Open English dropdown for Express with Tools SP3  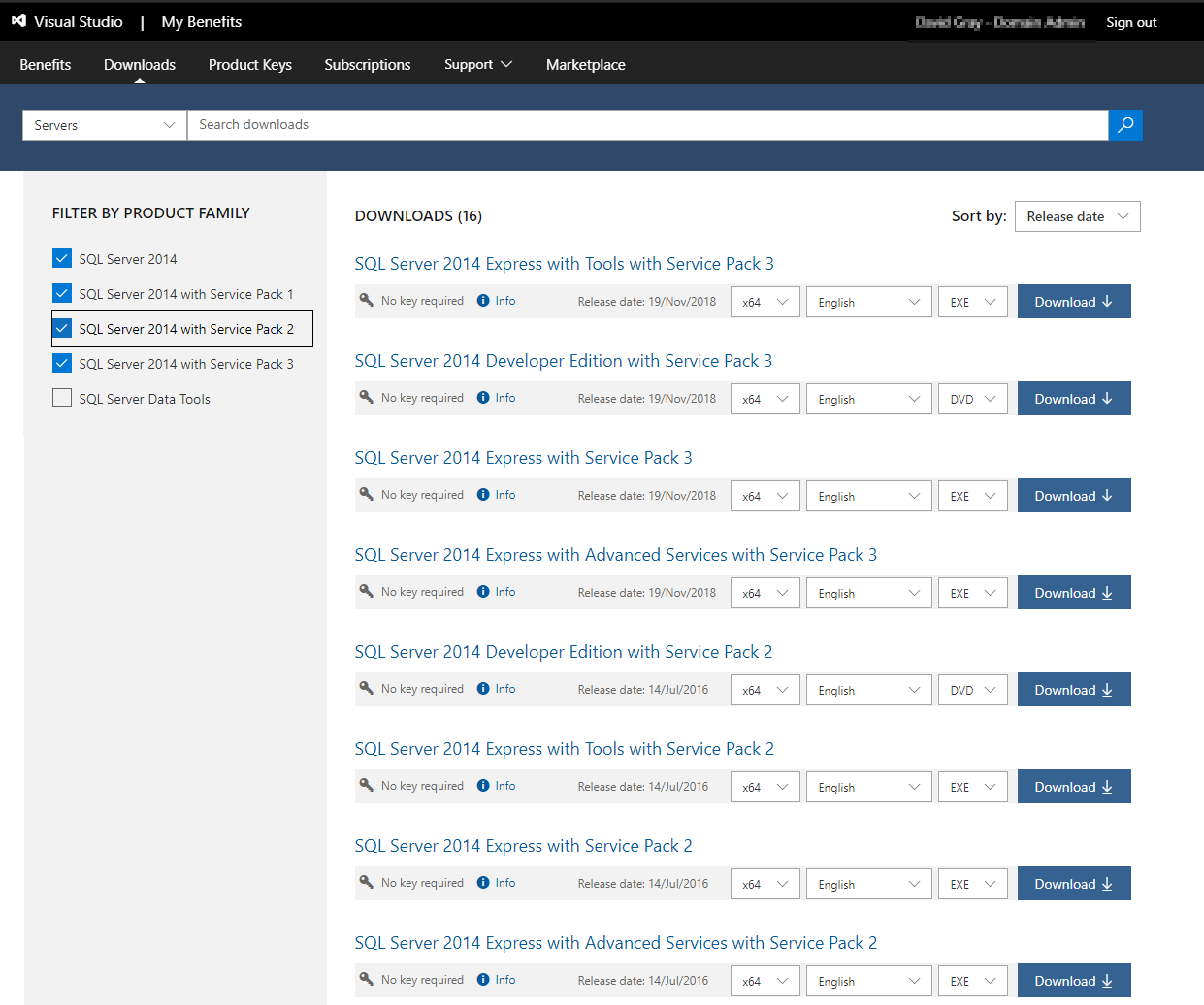click(x=869, y=302)
